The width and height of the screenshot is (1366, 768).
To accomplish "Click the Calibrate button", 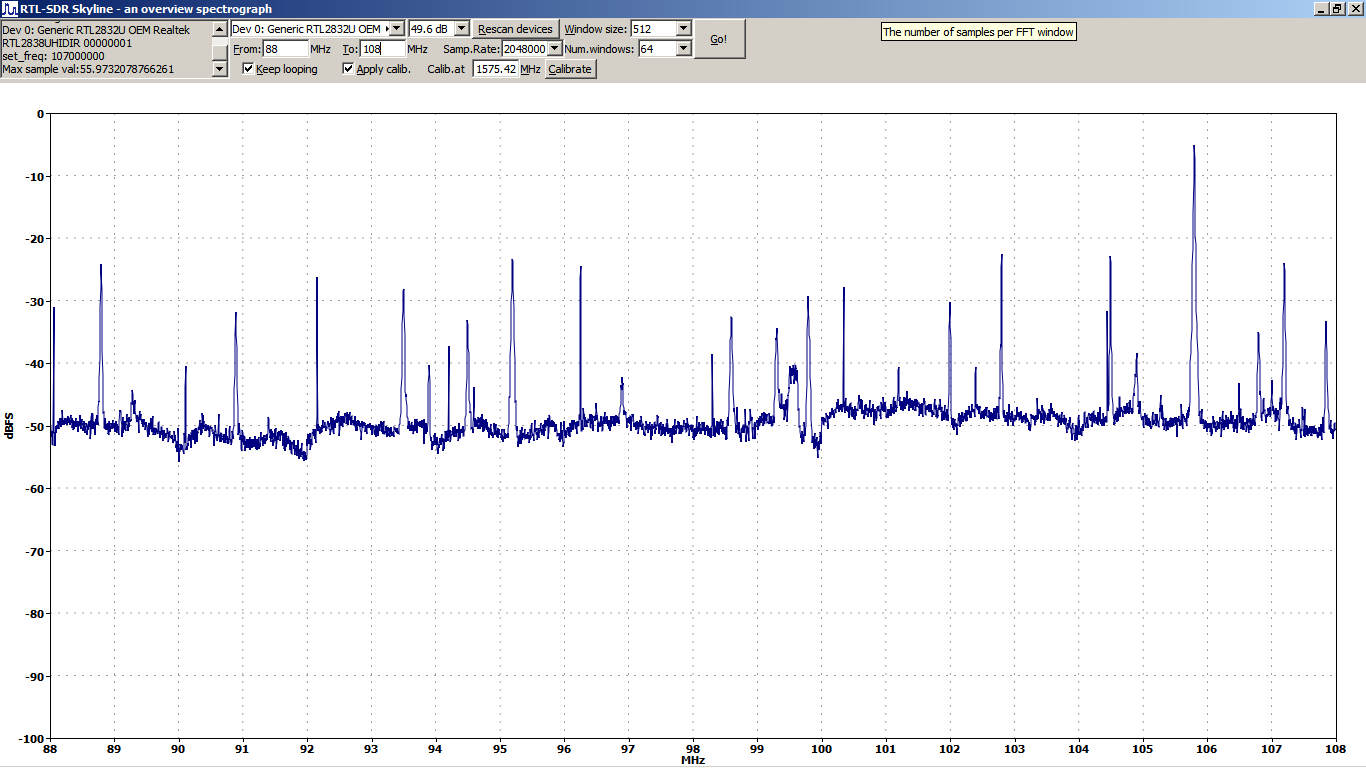I will (x=570, y=69).
